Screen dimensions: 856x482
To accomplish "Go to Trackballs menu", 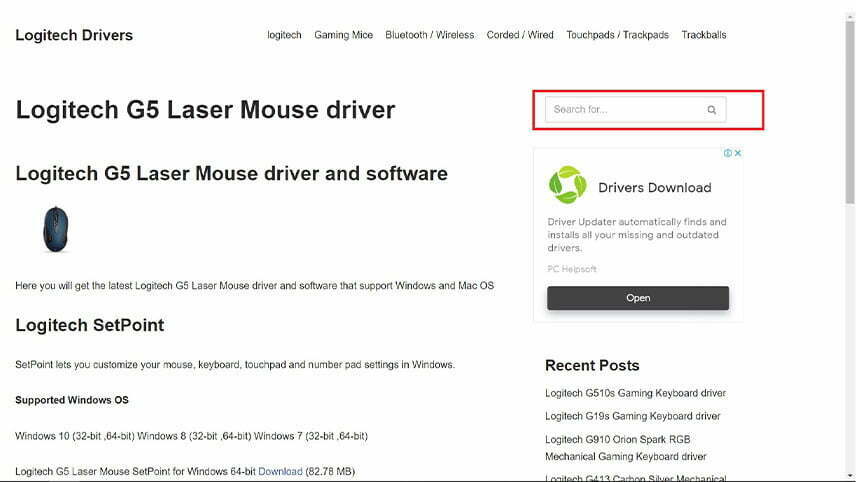I will click(x=704, y=35).
